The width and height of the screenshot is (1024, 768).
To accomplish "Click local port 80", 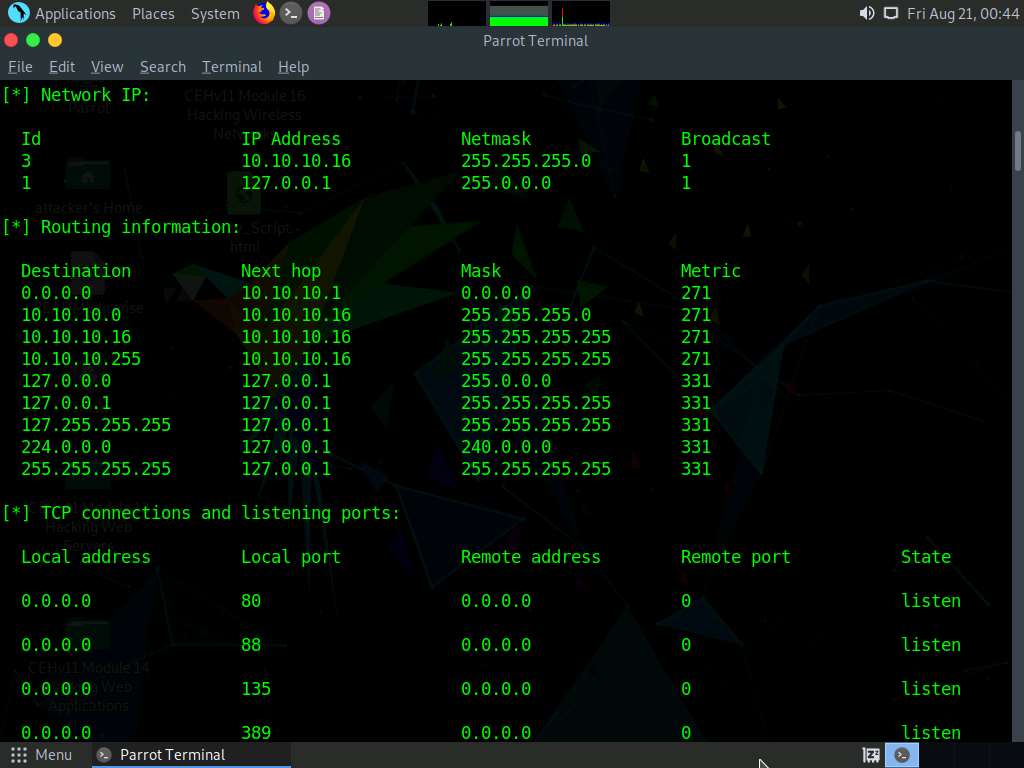I will pyautogui.click(x=251, y=601).
